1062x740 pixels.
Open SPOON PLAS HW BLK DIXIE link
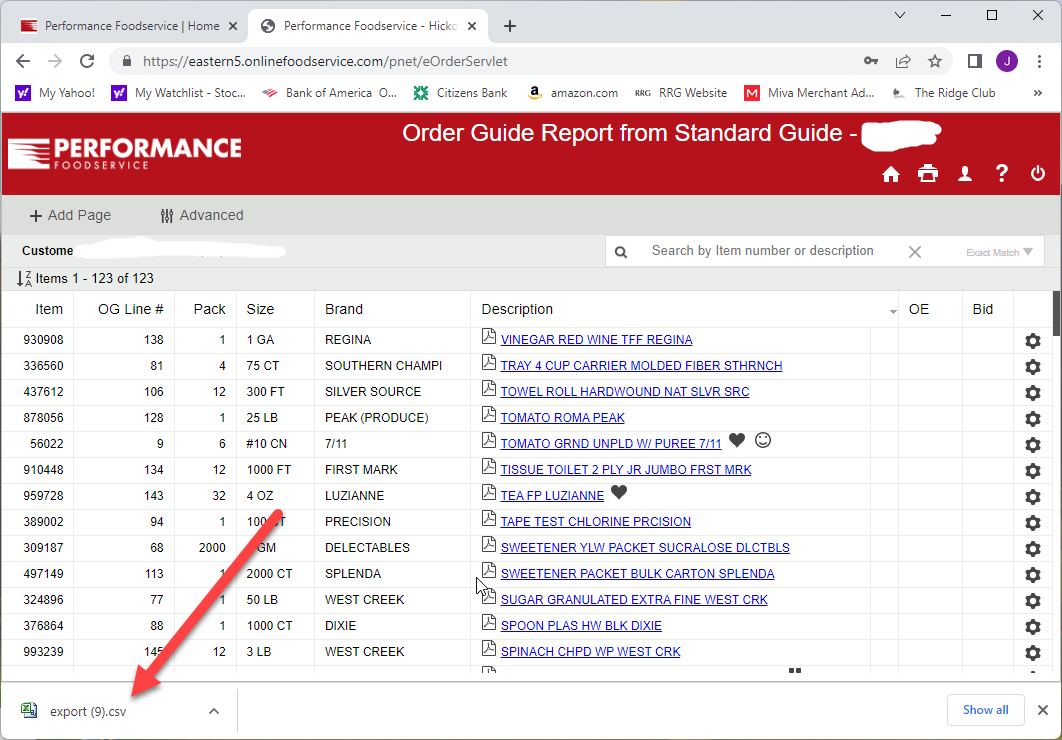point(581,626)
